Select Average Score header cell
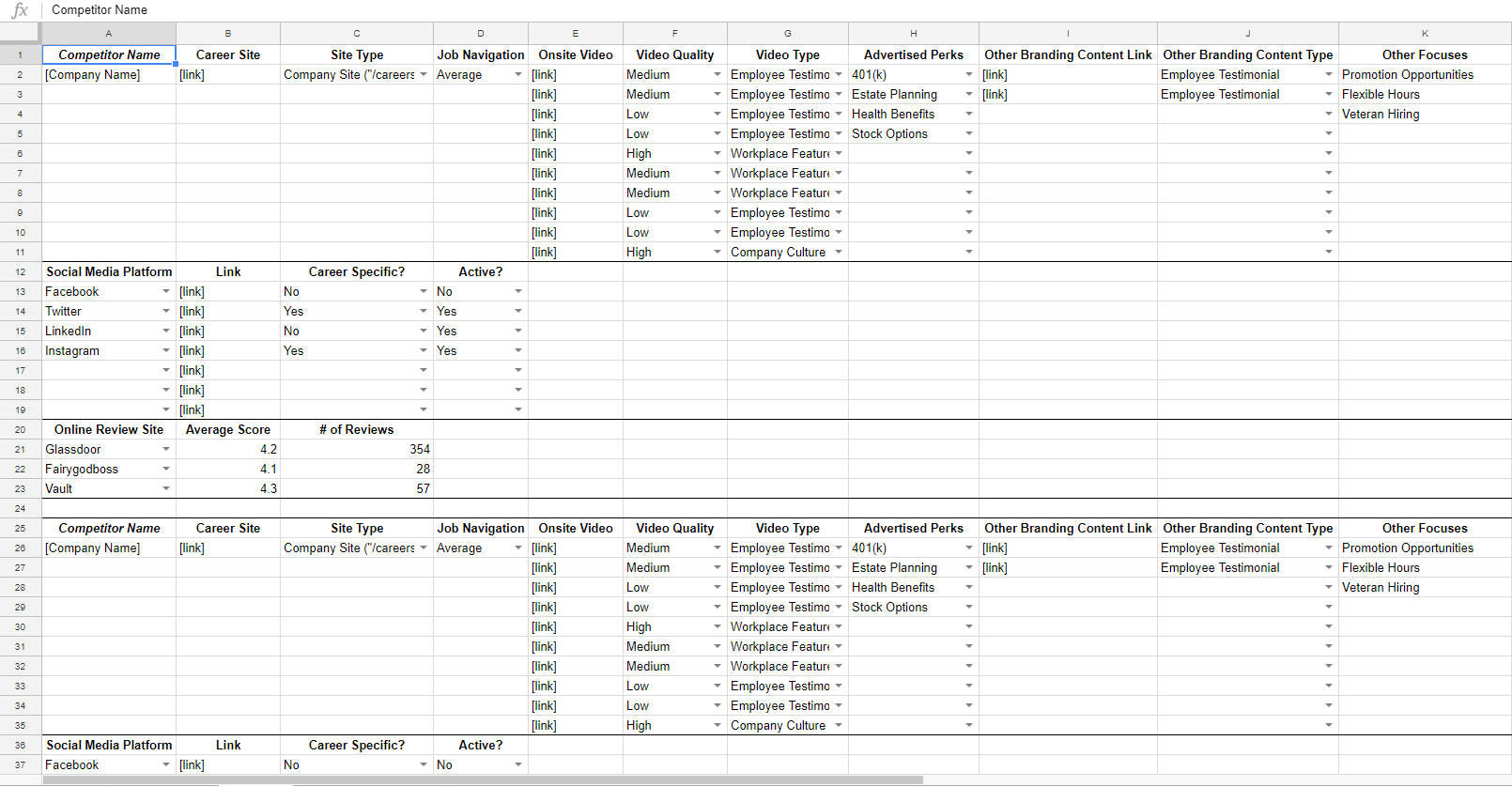The height and width of the screenshot is (787, 1512). coord(228,429)
